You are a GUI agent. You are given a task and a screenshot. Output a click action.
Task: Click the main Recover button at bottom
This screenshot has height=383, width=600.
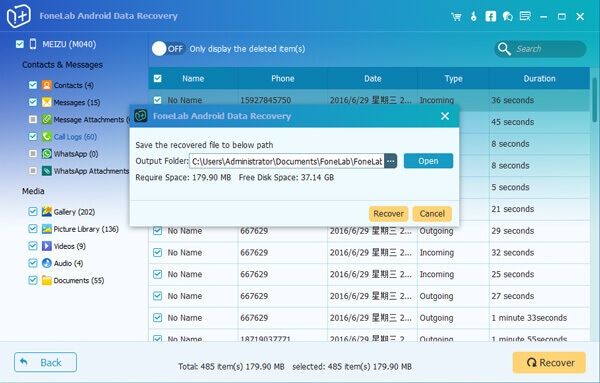coord(549,362)
